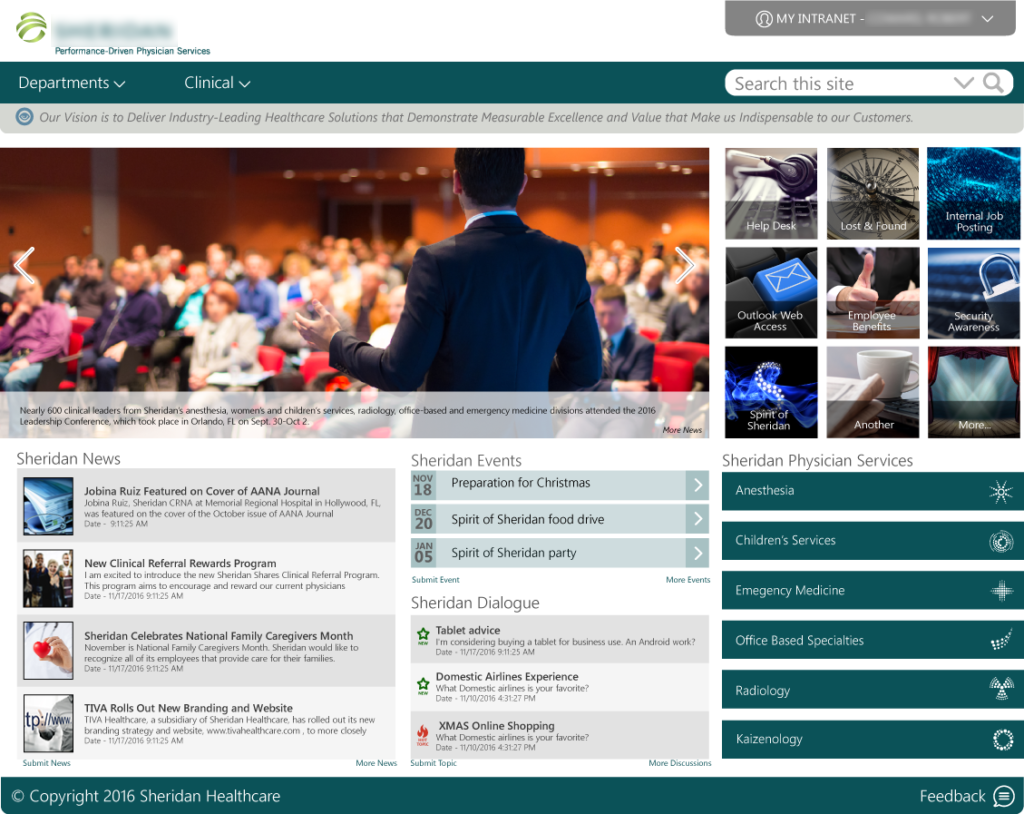Open Jobina Ruiz Featured on Cover headline
This screenshot has height=814, width=1024.
tap(202, 491)
